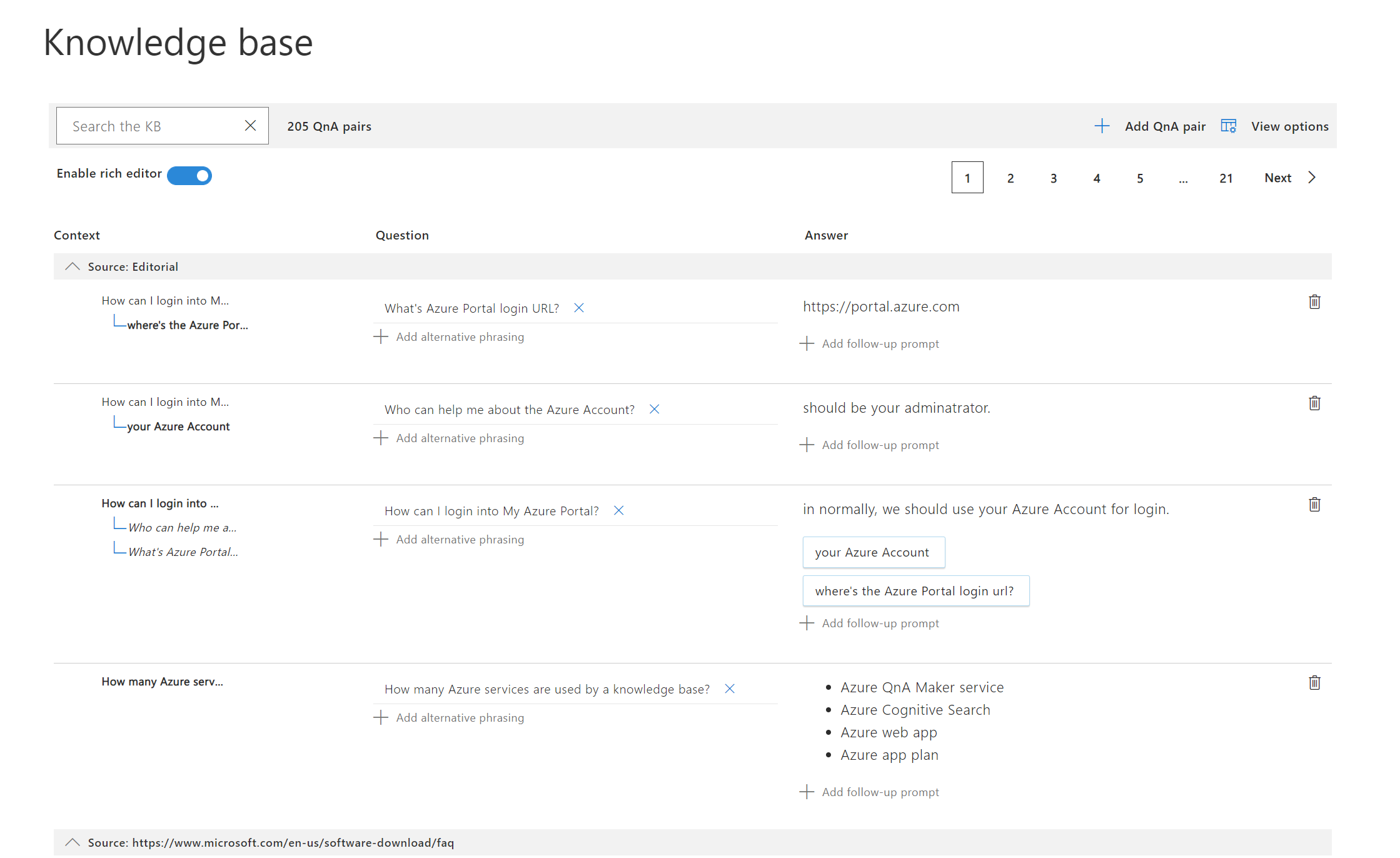Delete the Azure Portal login URL pair

tap(1314, 302)
